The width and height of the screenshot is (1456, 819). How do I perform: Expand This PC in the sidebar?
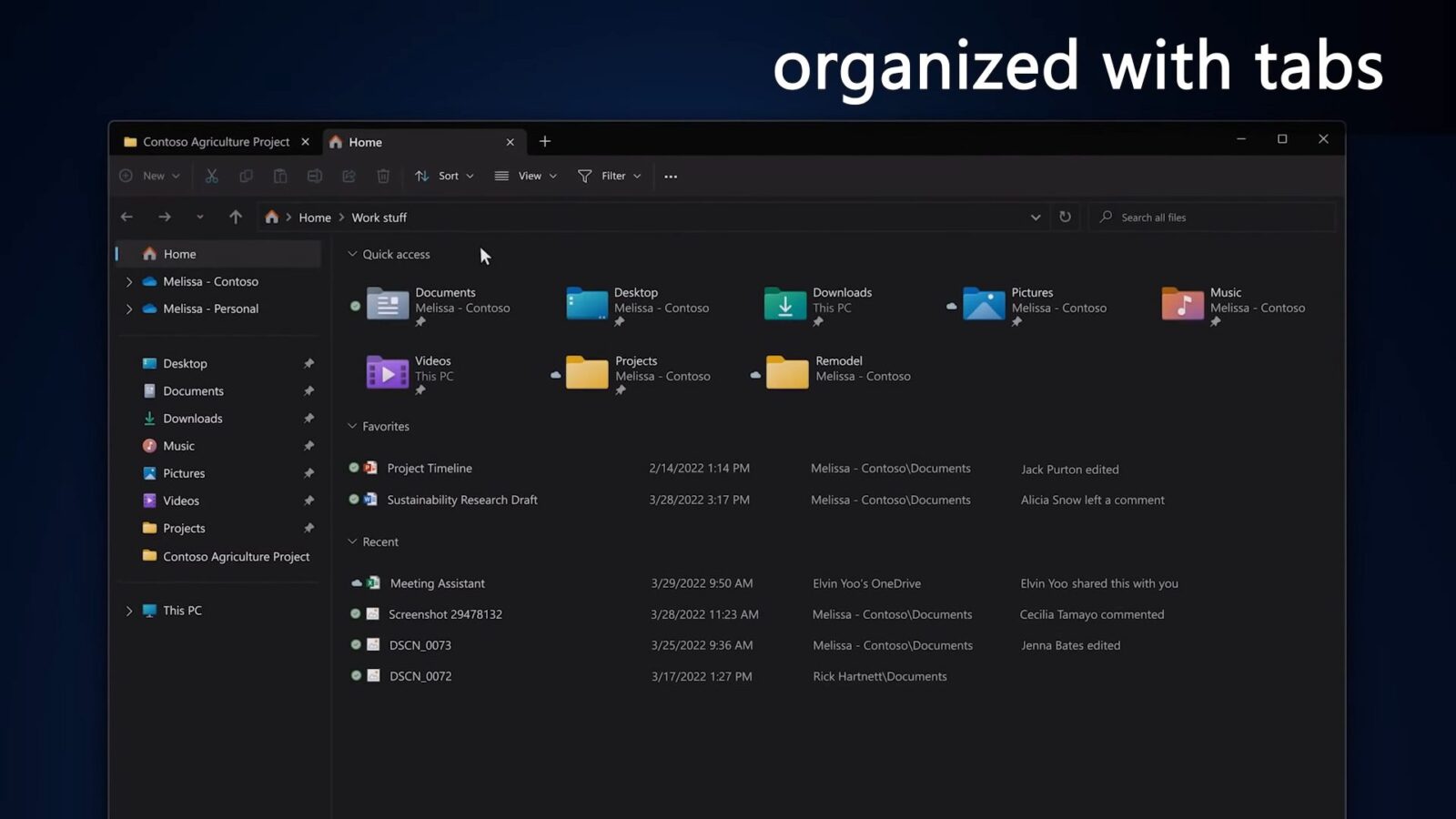tap(129, 610)
